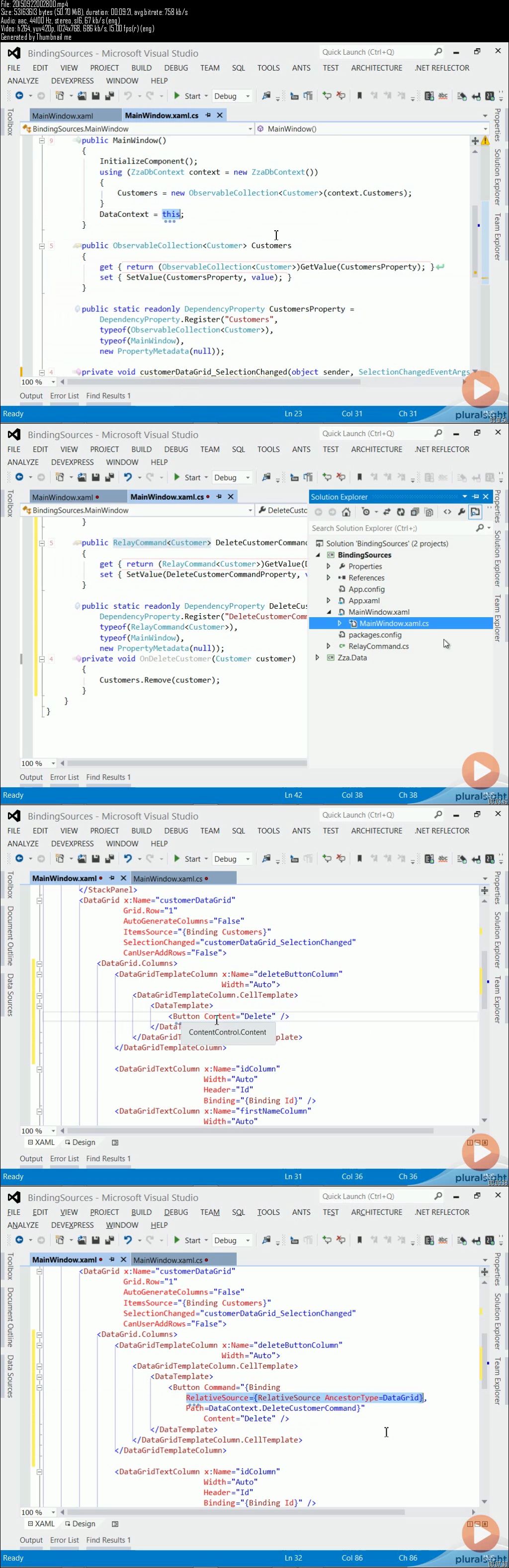Open FILE menu in the Ln 23 frame
Screen dimensions: 509x1568
(14, 68)
